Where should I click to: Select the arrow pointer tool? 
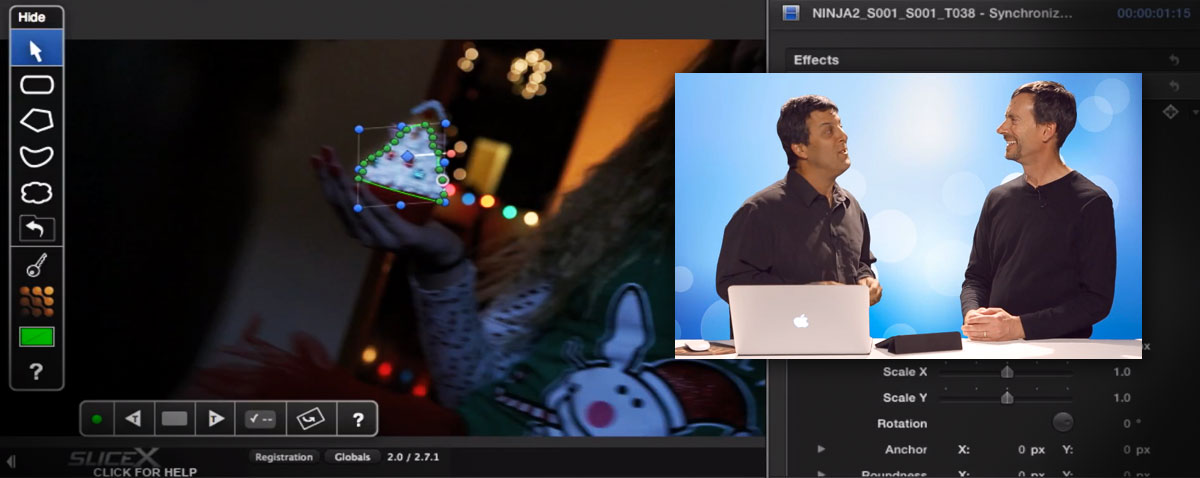(37, 50)
